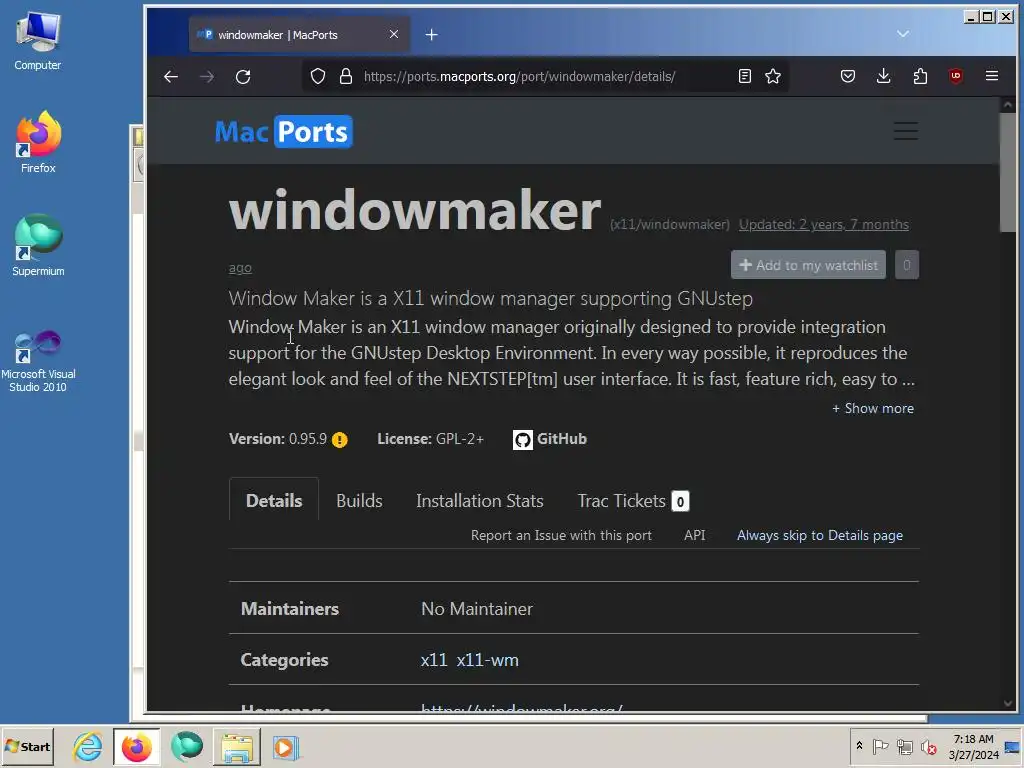Click the Updated 2 years, 7 months link
Screen dimensions: 1024x768
coord(824,225)
